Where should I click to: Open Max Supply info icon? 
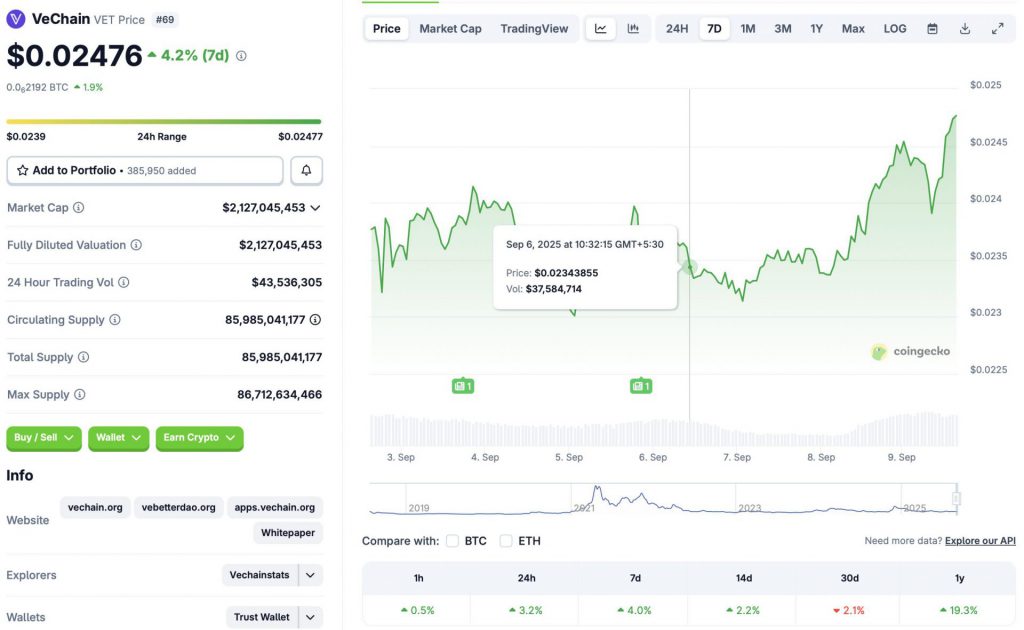point(80,394)
